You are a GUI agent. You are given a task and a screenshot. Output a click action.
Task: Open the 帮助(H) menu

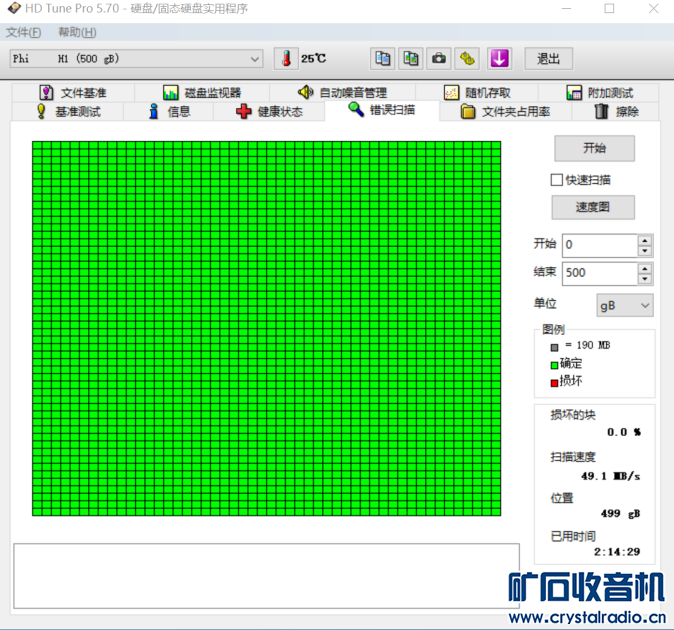[x=77, y=32]
